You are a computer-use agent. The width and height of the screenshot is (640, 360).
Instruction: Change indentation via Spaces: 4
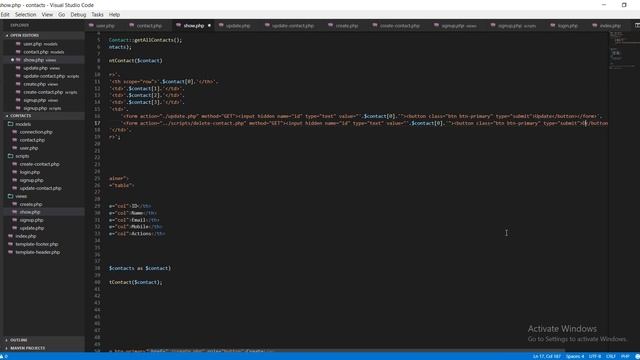[x=575, y=356]
